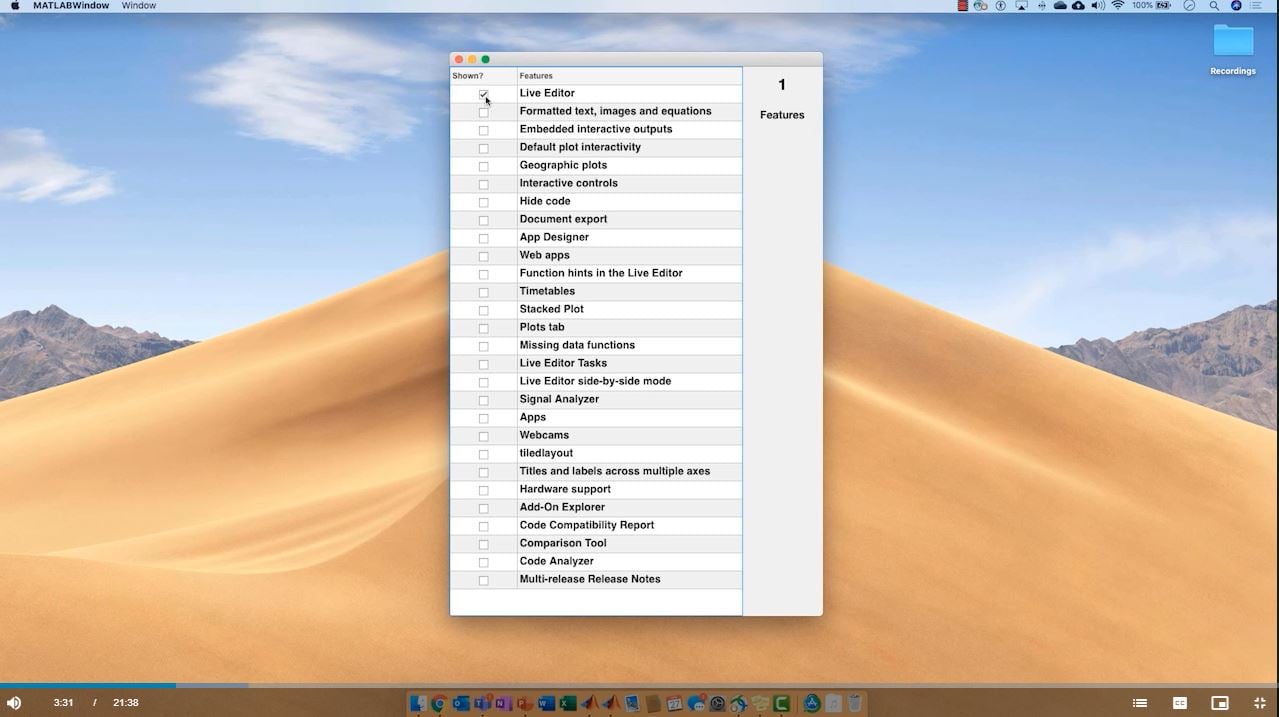Screen dimensions: 1279x717
Task: Select the Code Analyzer row
Action: pos(596,562)
